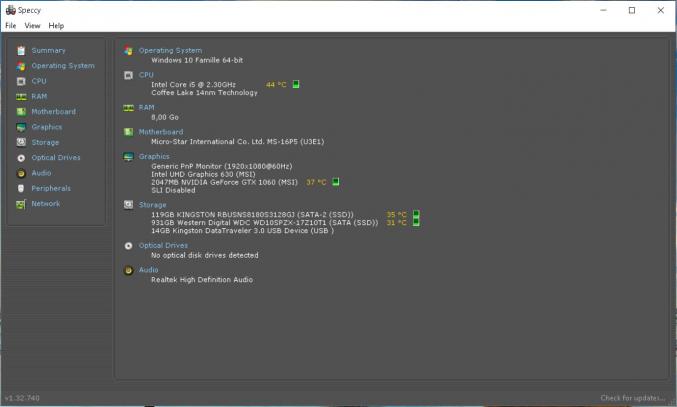This screenshot has height=407, width=677.
Task: Click the speaker icon beside Audio heading
Action: pyautogui.click(x=128, y=270)
